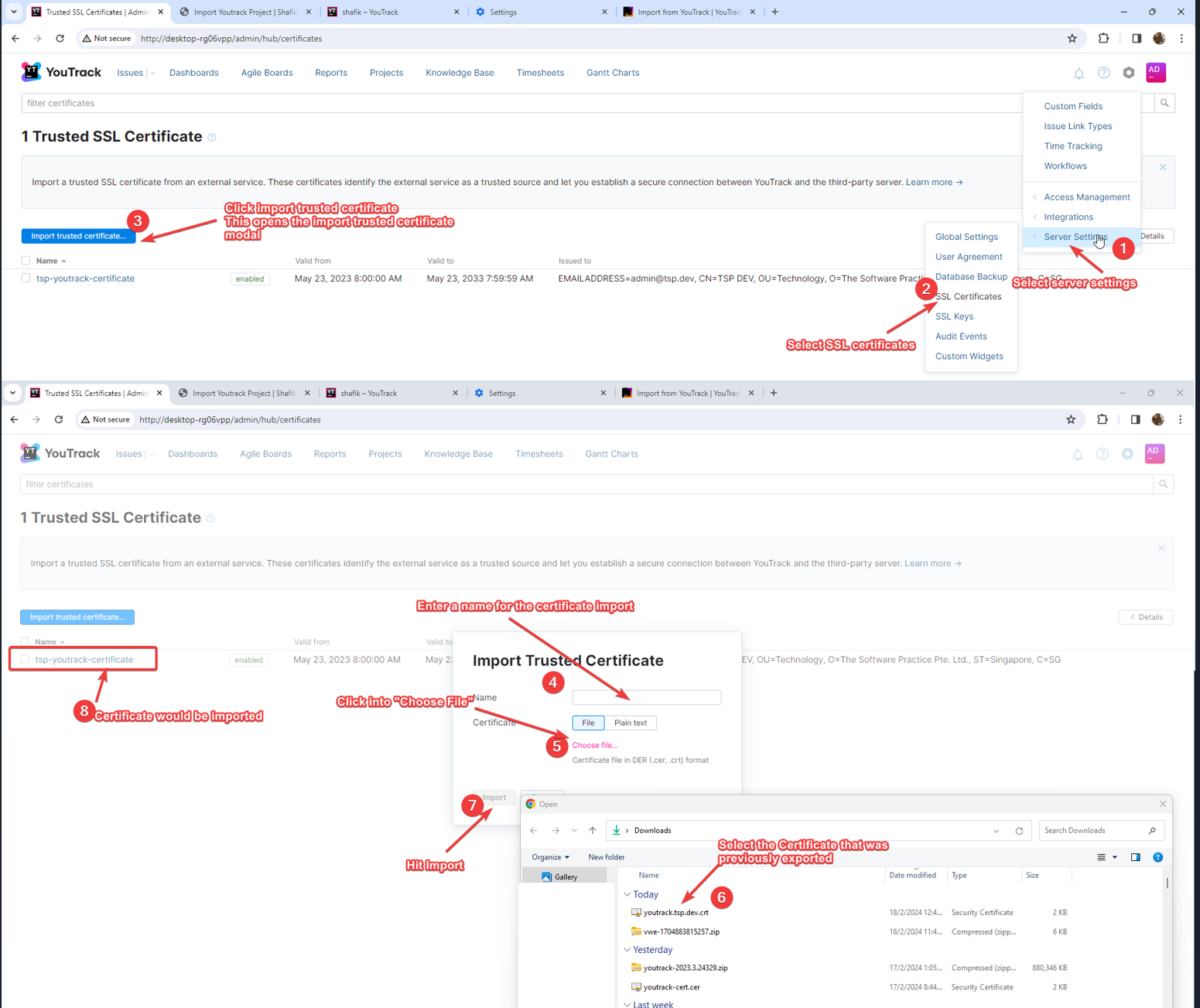This screenshot has height=1008, width=1200.
Task: Open the help question mark icon in top header
Action: coord(1103,73)
